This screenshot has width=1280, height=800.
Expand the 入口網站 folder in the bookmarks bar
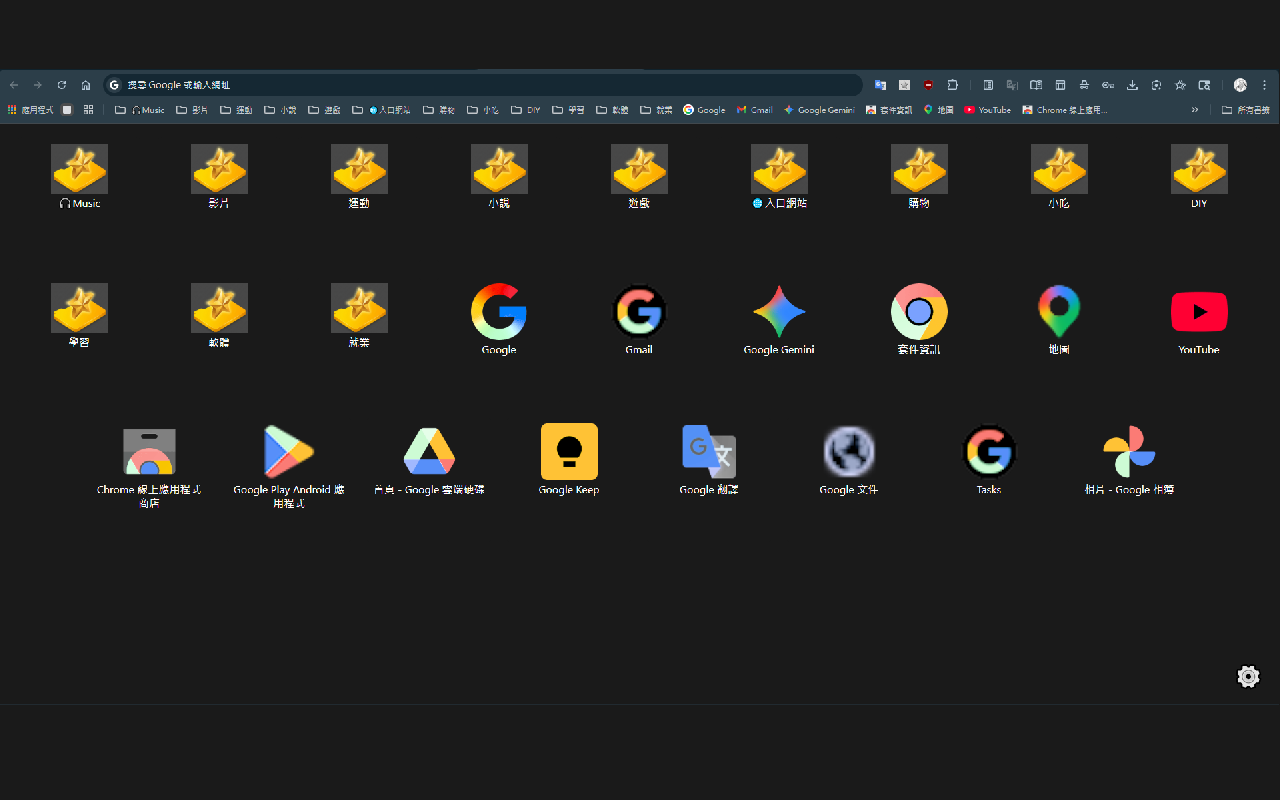(380, 110)
